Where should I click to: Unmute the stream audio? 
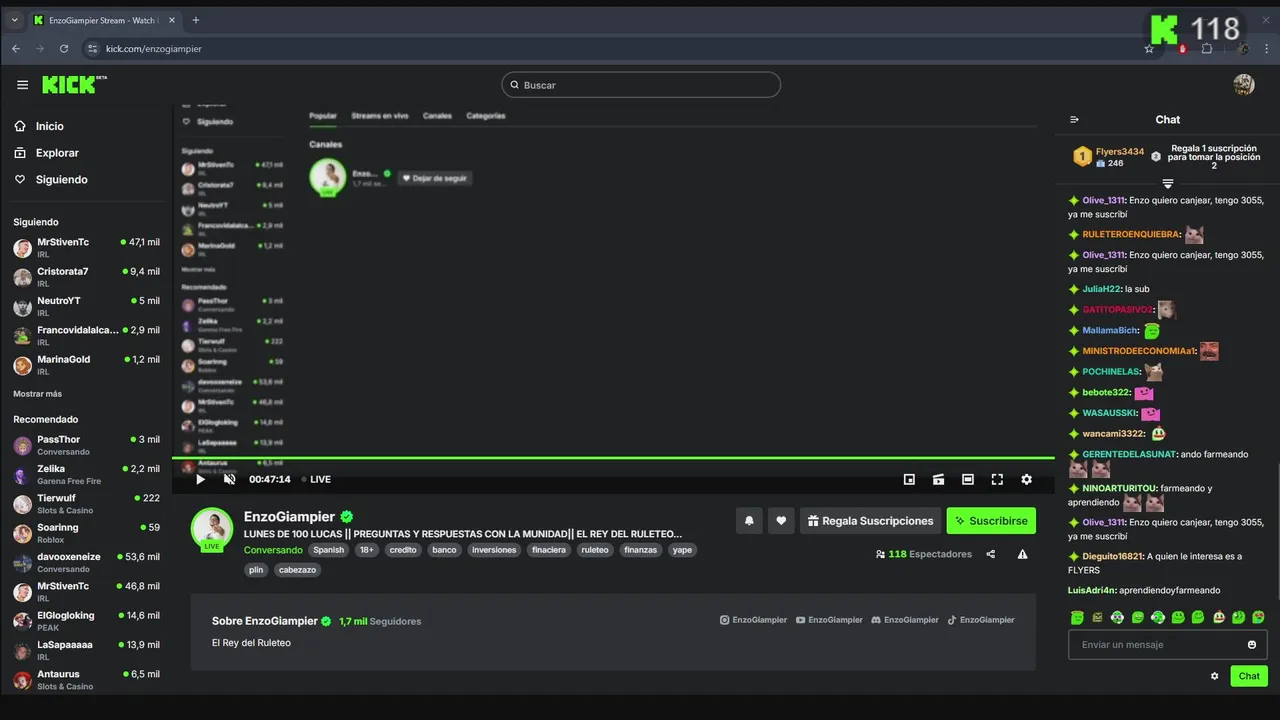tap(229, 479)
